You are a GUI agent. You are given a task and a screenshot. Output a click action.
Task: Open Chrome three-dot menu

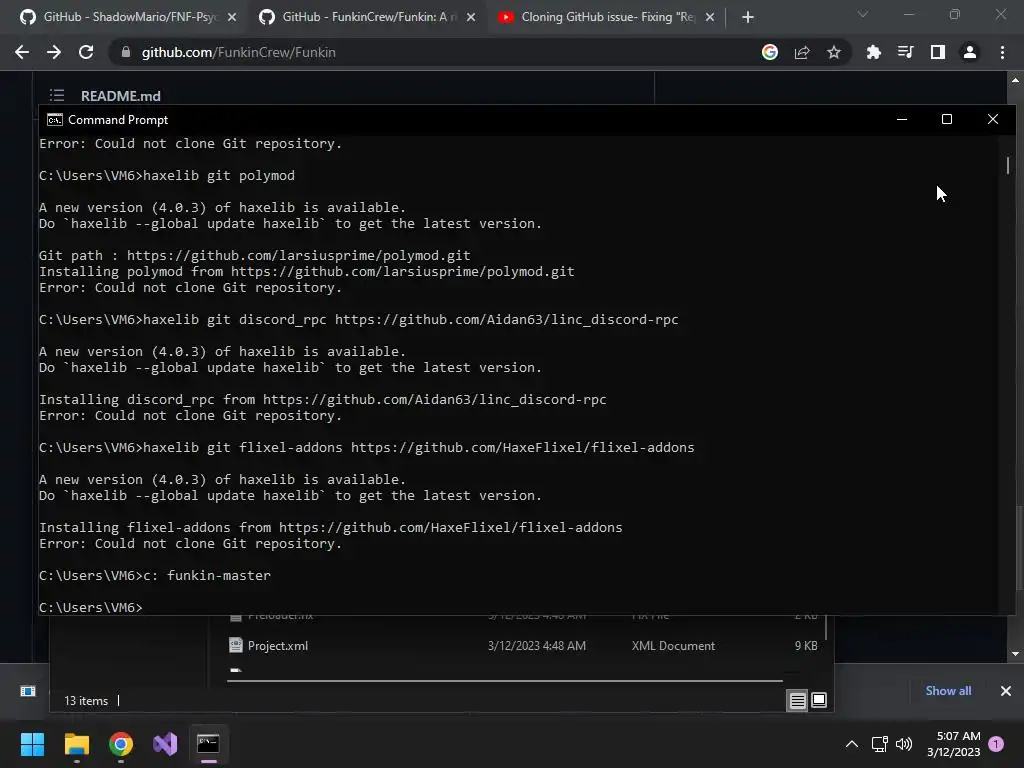1002,52
